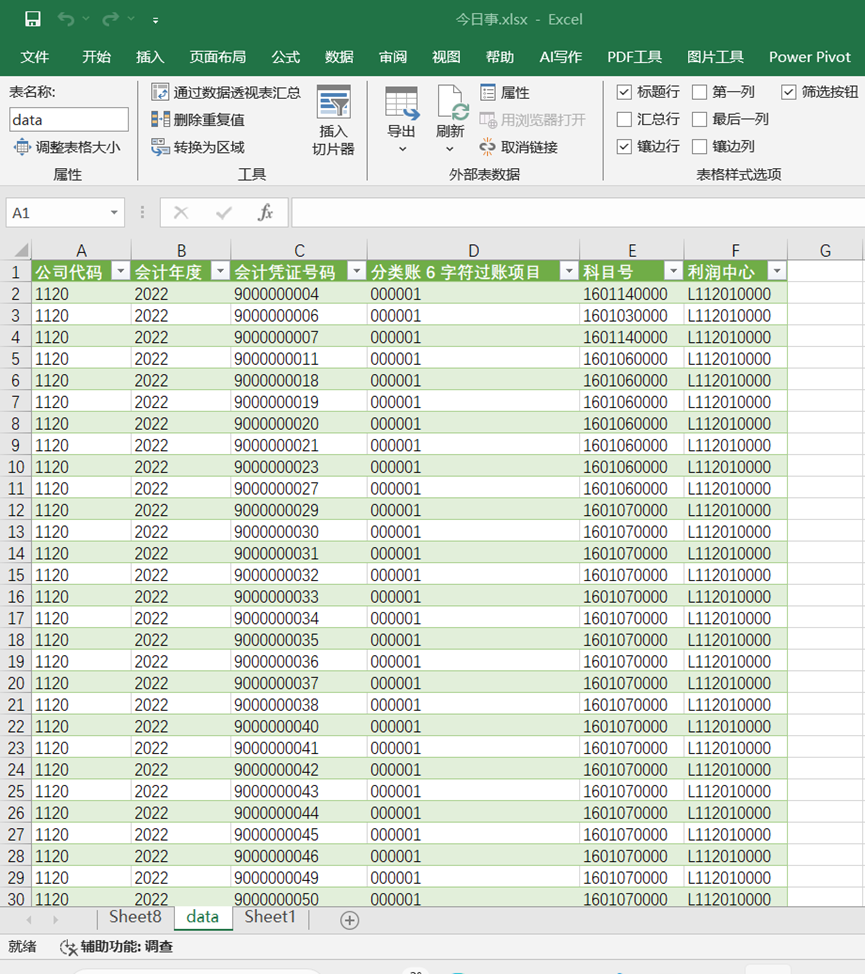
Task: Click cell with voucher number 9000000004
Action: click(299, 294)
